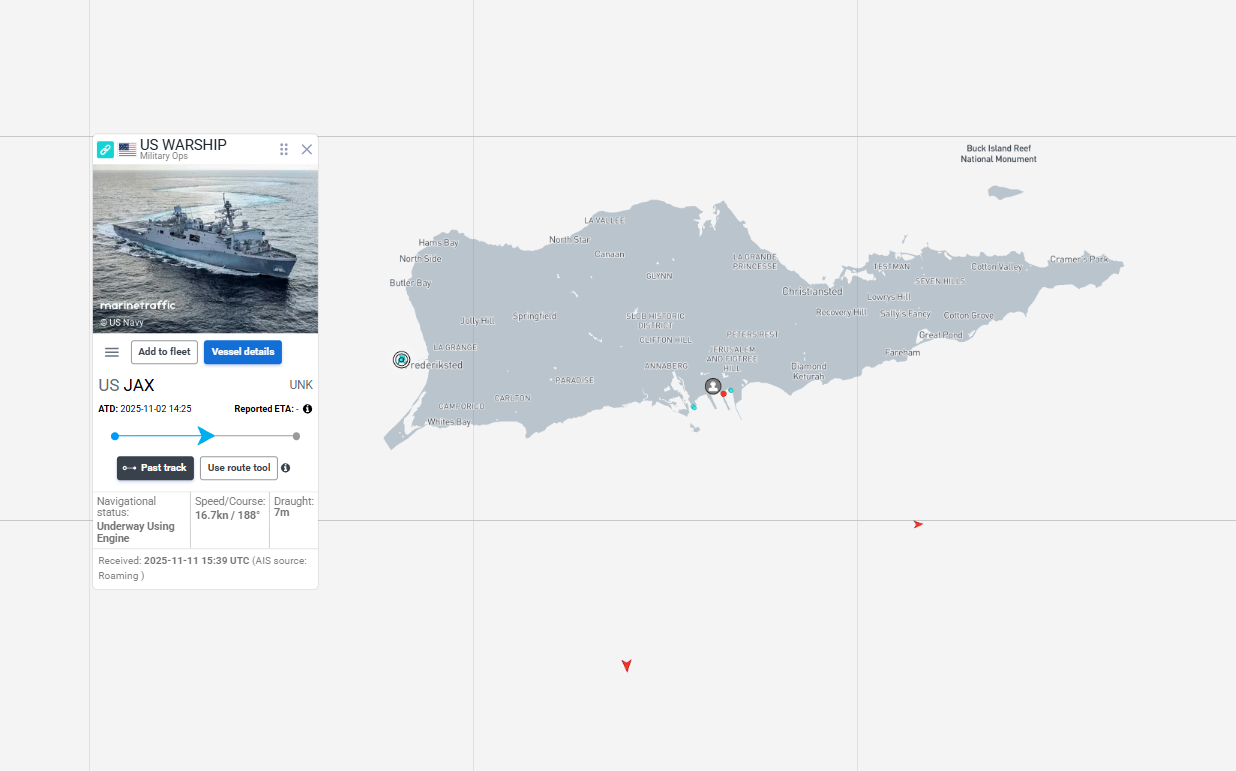Image resolution: width=1236 pixels, height=771 pixels.
Task: Click the Add to fleet button
Action: [x=164, y=352]
